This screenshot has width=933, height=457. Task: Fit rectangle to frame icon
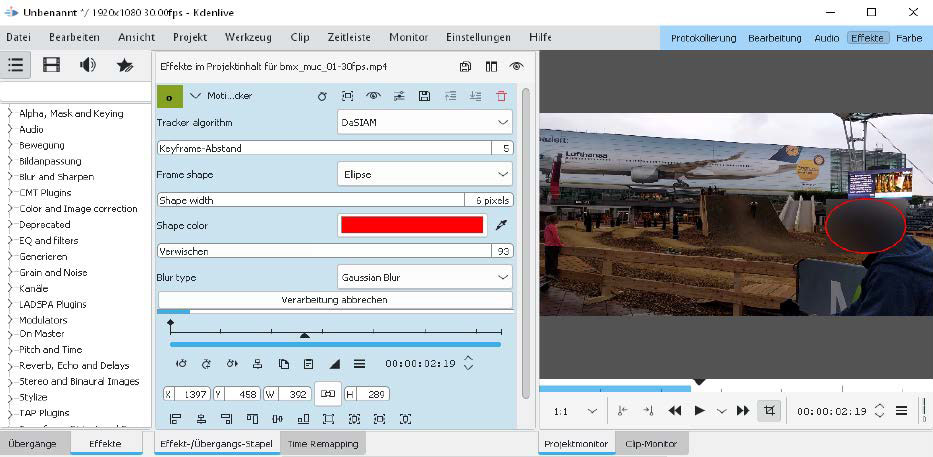tap(329, 420)
